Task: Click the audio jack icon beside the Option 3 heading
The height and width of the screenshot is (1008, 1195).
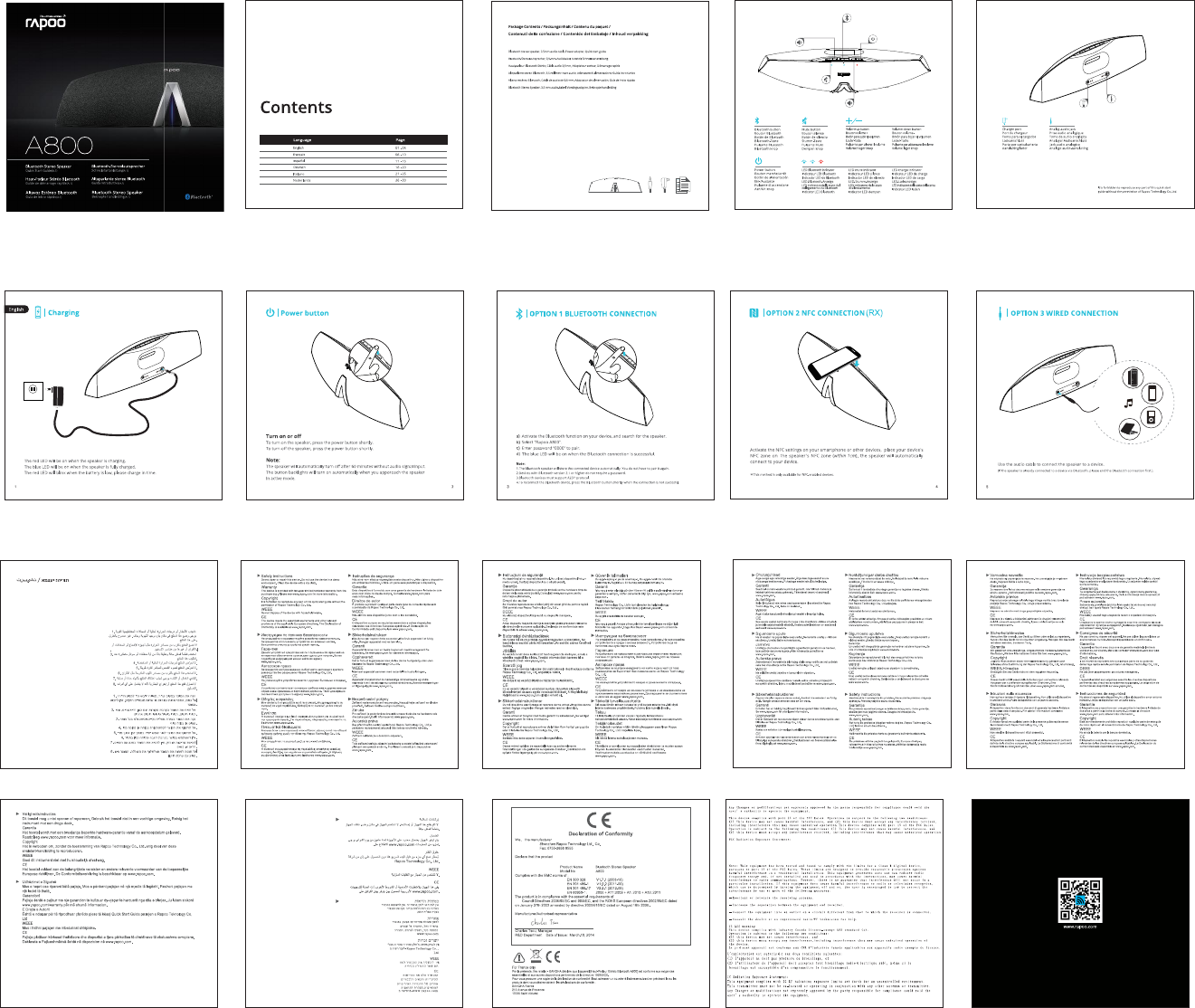Action: [1000, 313]
